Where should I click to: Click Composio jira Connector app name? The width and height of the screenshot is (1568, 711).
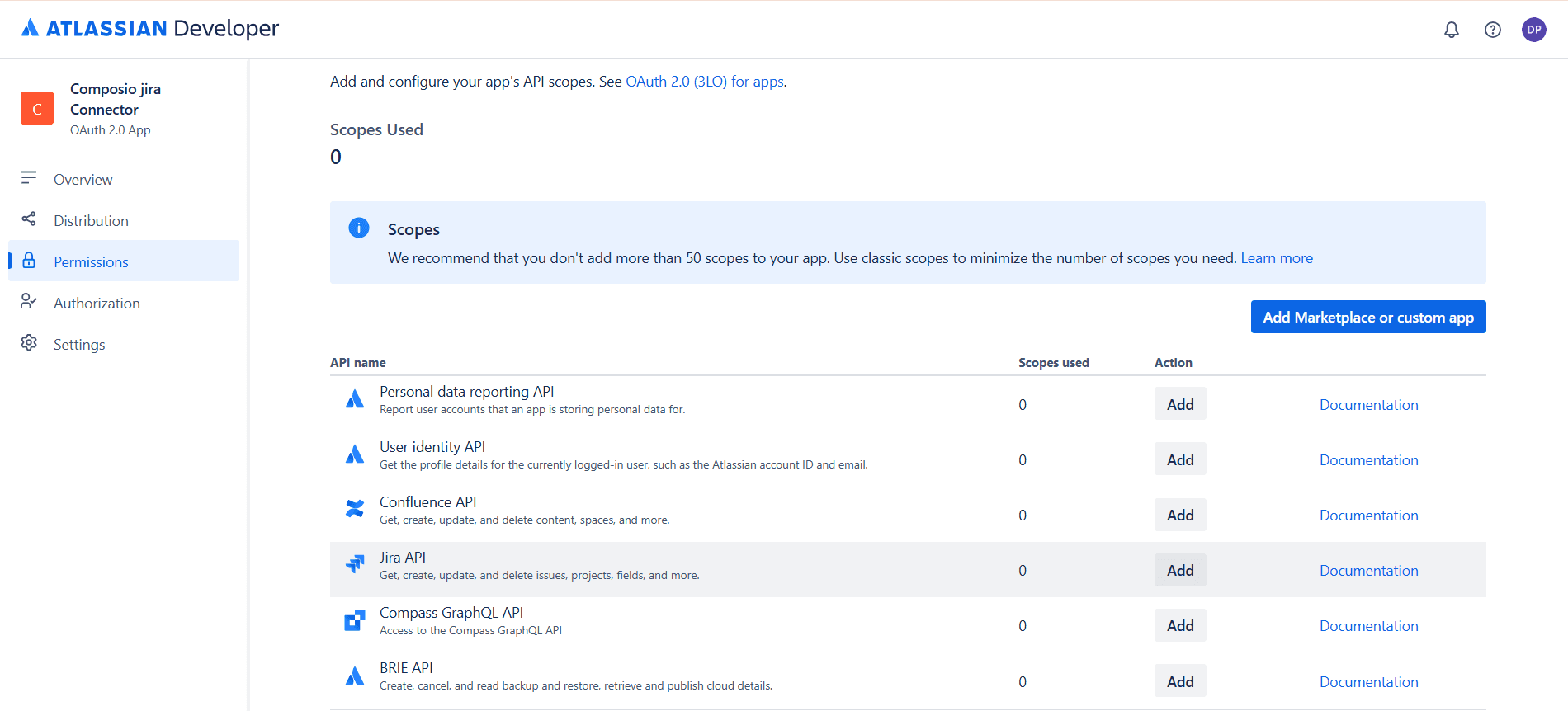point(116,99)
